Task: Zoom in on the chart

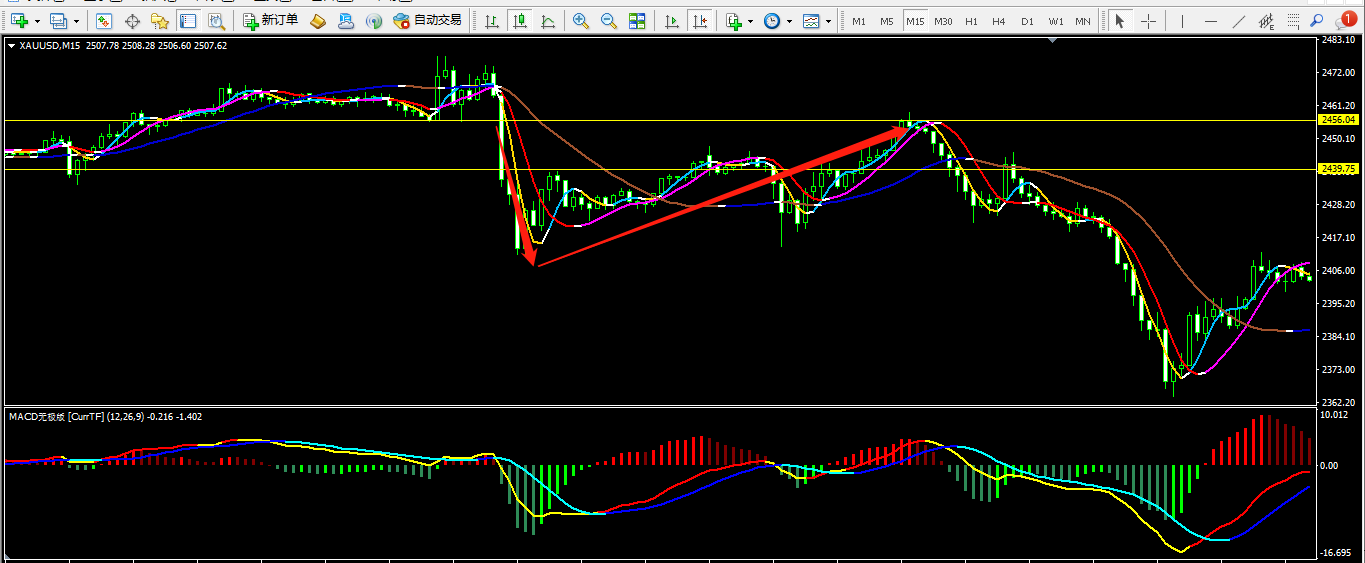Action: (x=581, y=21)
